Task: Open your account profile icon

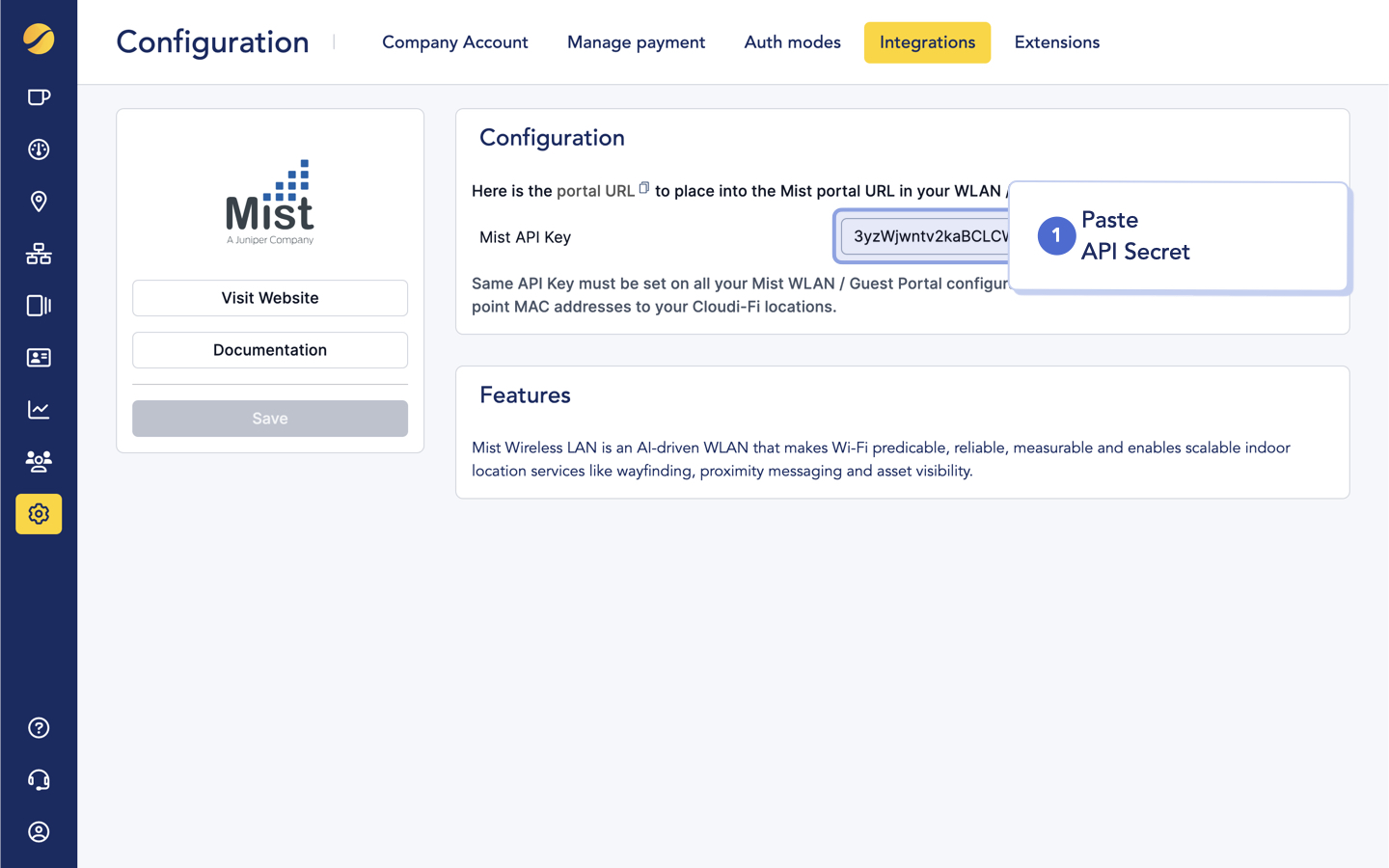Action: click(x=39, y=831)
